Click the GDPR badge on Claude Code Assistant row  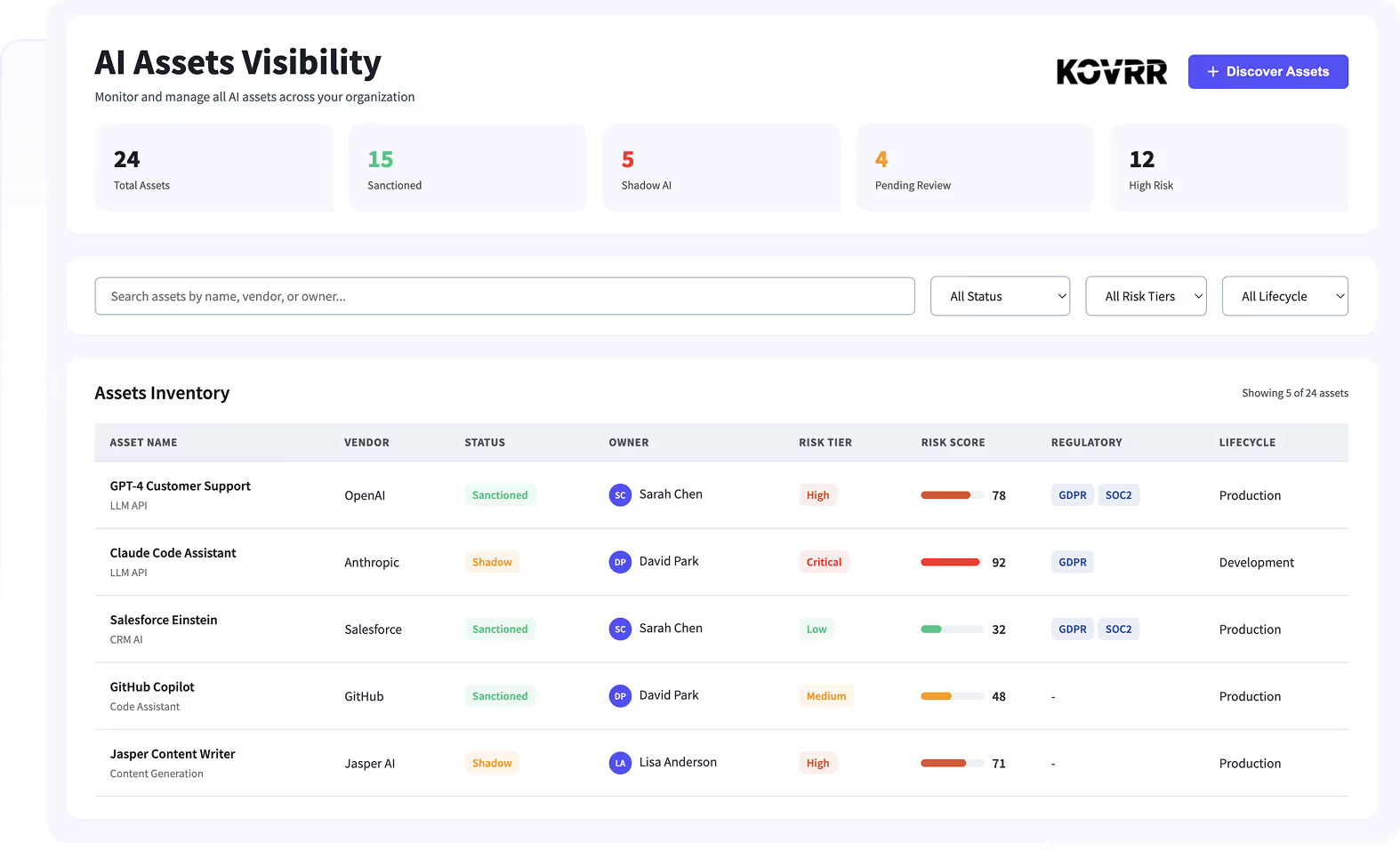tap(1072, 562)
